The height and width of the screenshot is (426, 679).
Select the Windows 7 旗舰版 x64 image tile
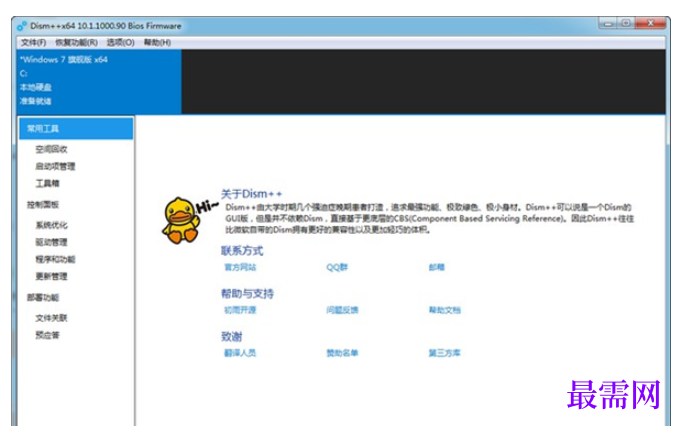tap(99, 81)
